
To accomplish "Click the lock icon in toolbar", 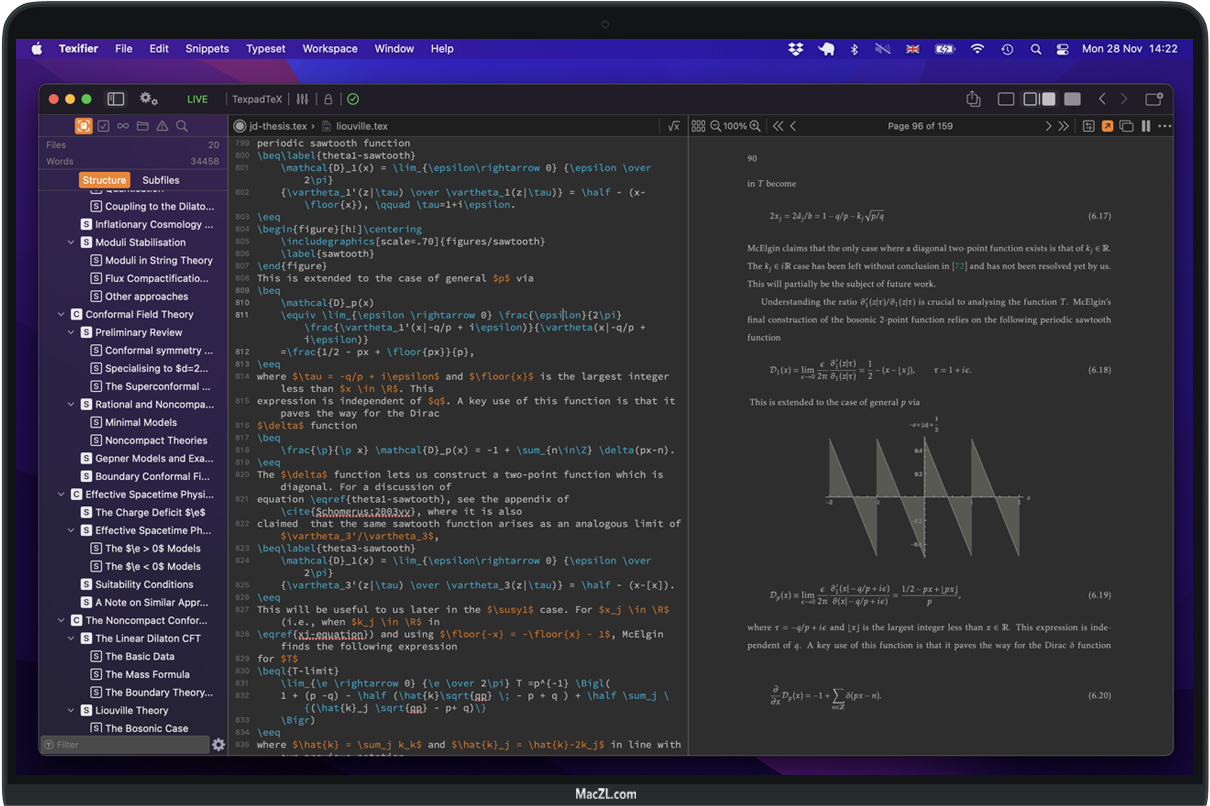I will 328,99.
